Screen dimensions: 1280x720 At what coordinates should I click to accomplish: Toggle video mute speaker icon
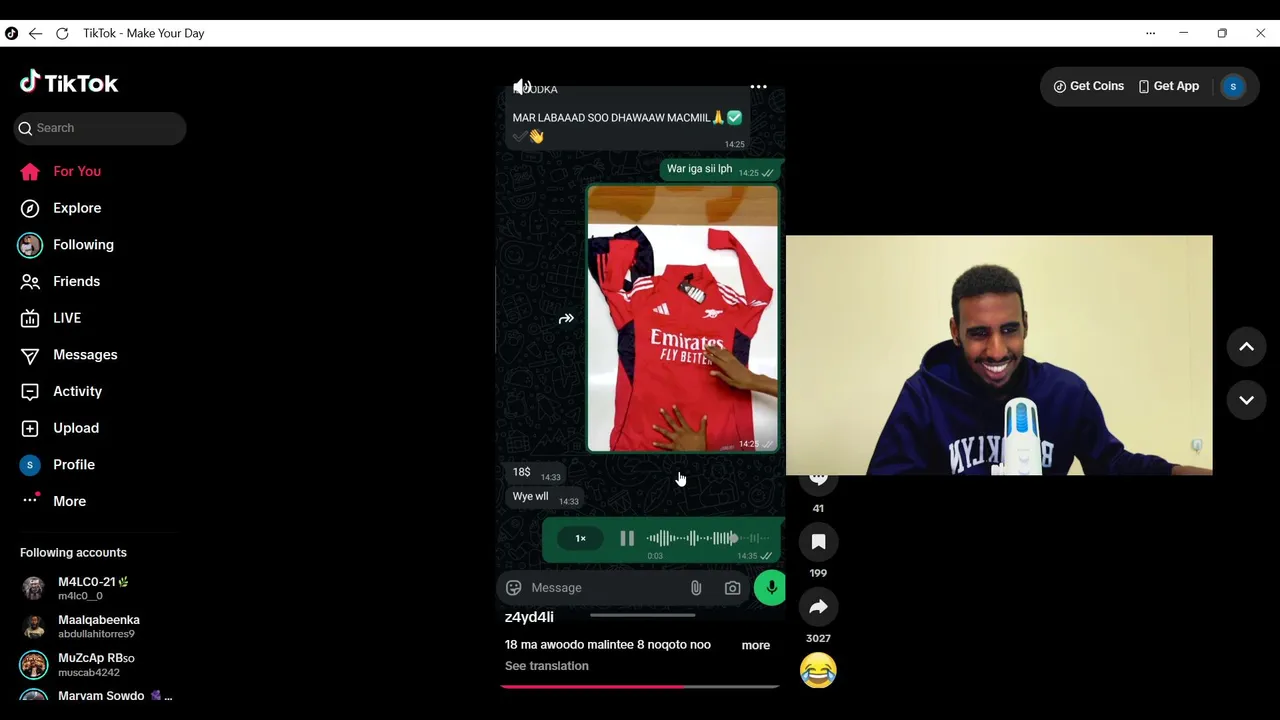[x=522, y=87]
